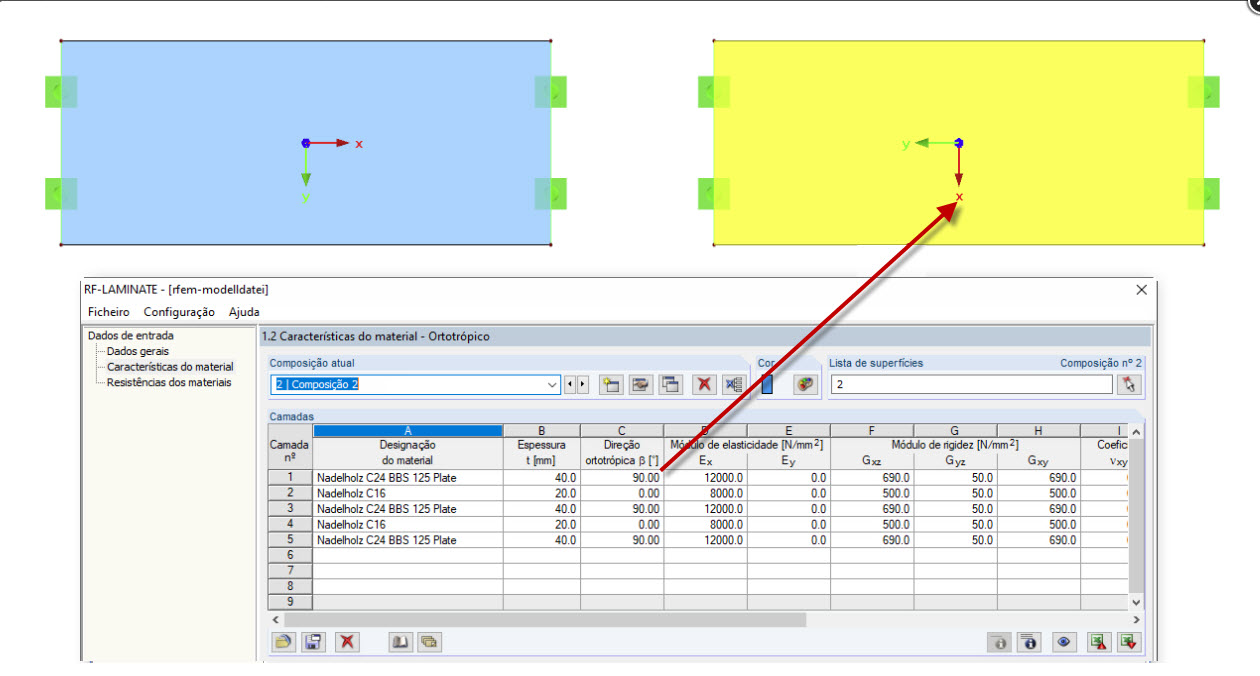Viewport: 1260px width, 676px height.
Task: Click the red X beside Composição 2
Action: 704,384
